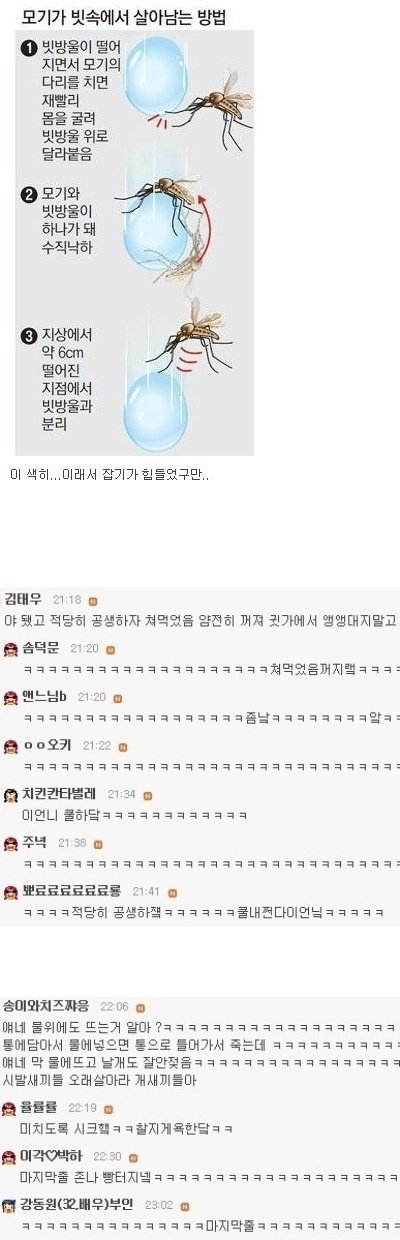The width and height of the screenshot is (400, 1240).
Task: Click the avatar icon beside 강동원(32.배우)부인
Action: [x=10, y=1205]
